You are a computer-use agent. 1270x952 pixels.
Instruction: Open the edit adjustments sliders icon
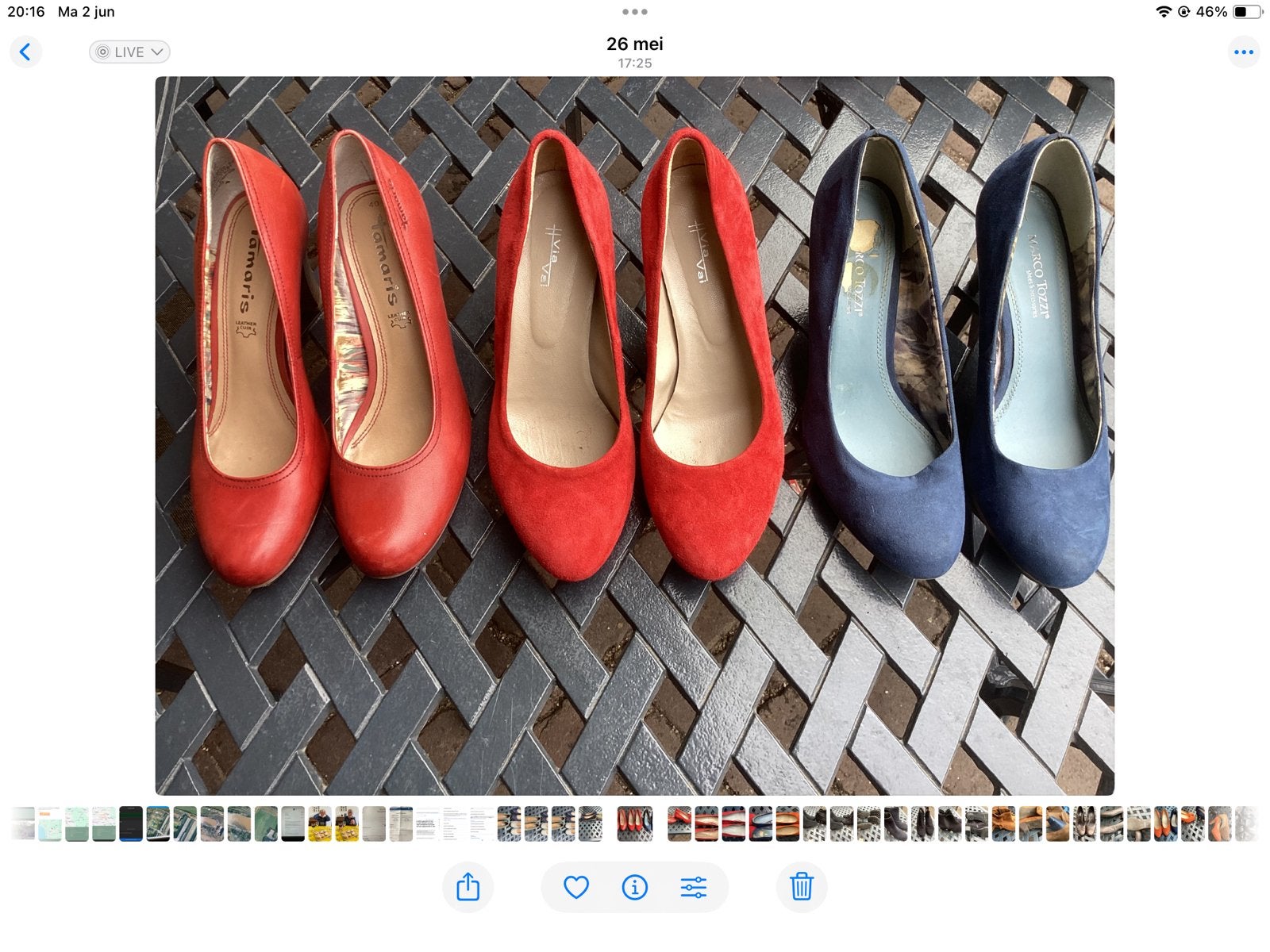click(694, 887)
